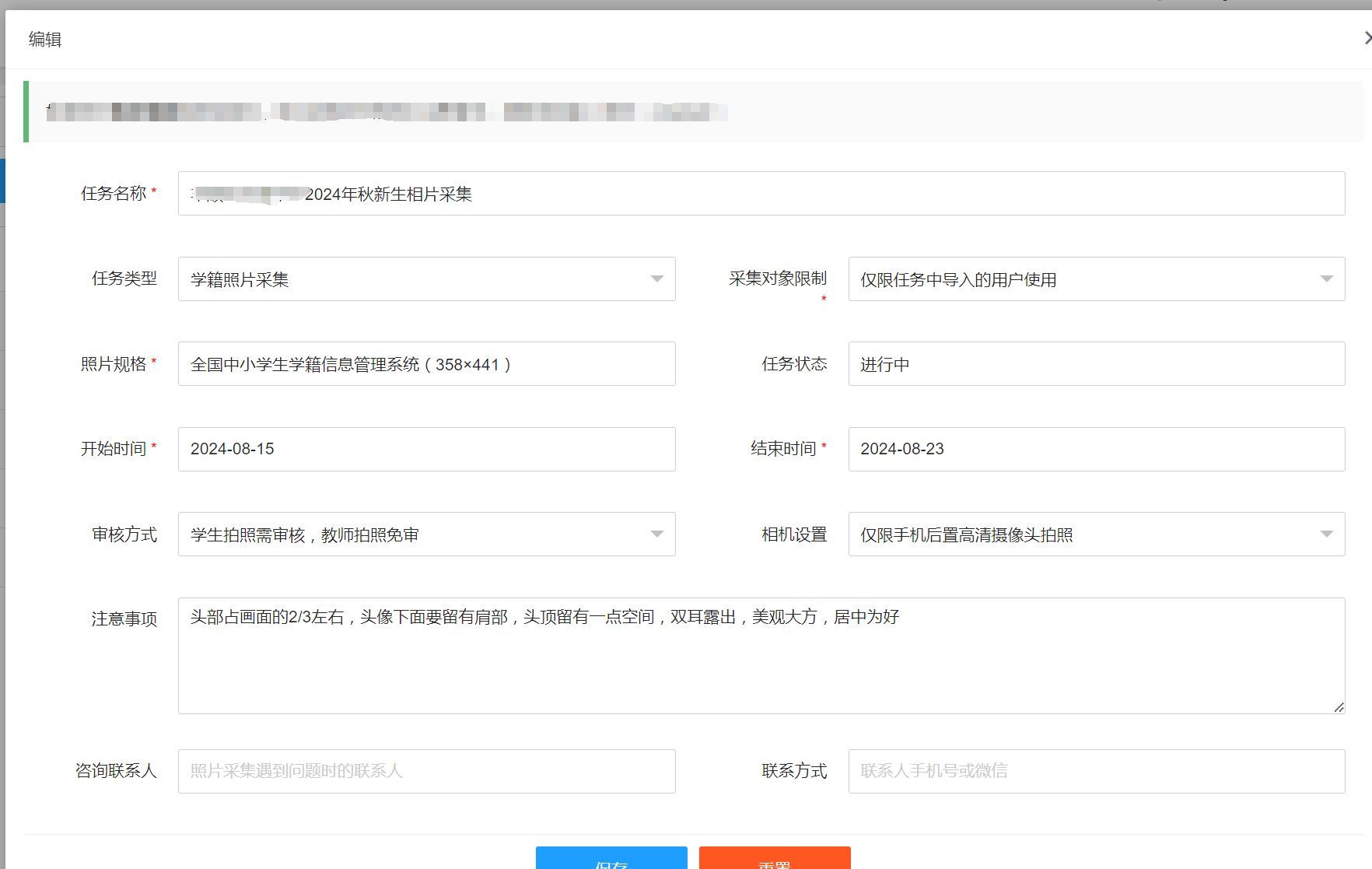Open the 采集对象限制 dropdown

click(1097, 279)
